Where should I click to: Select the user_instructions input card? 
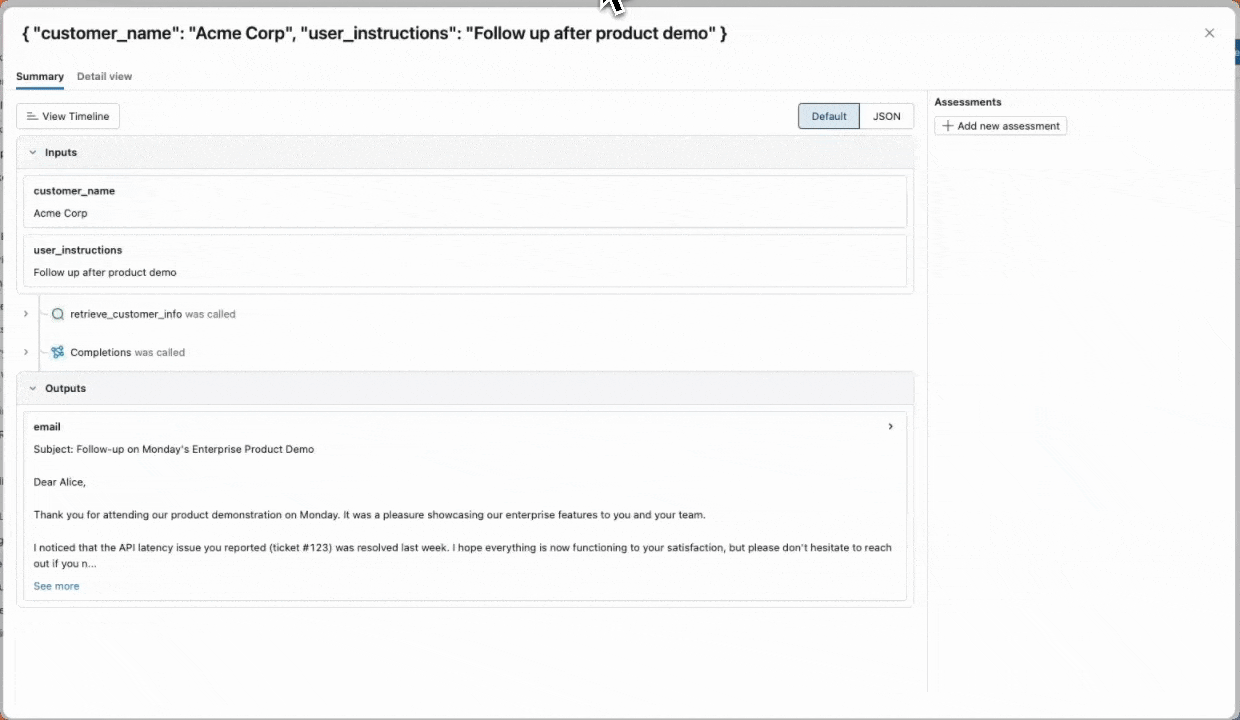[465, 261]
